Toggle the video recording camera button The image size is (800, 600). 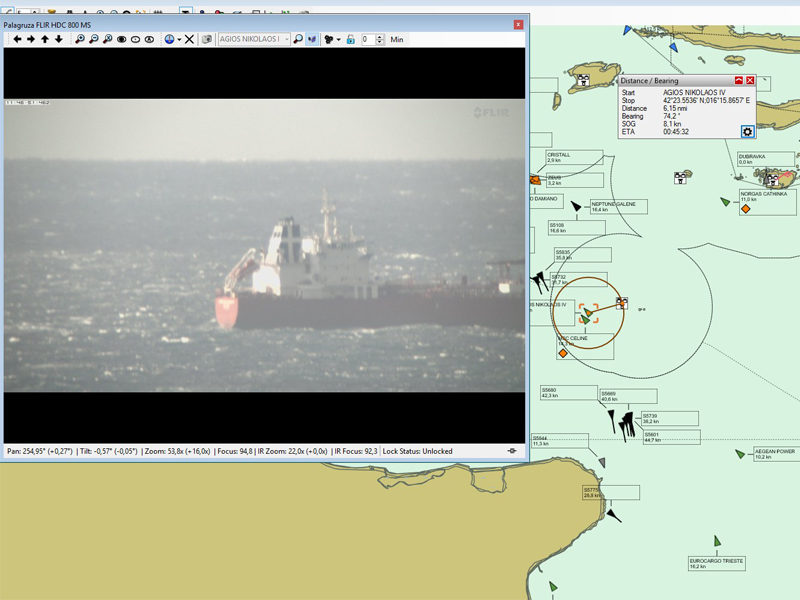point(328,39)
